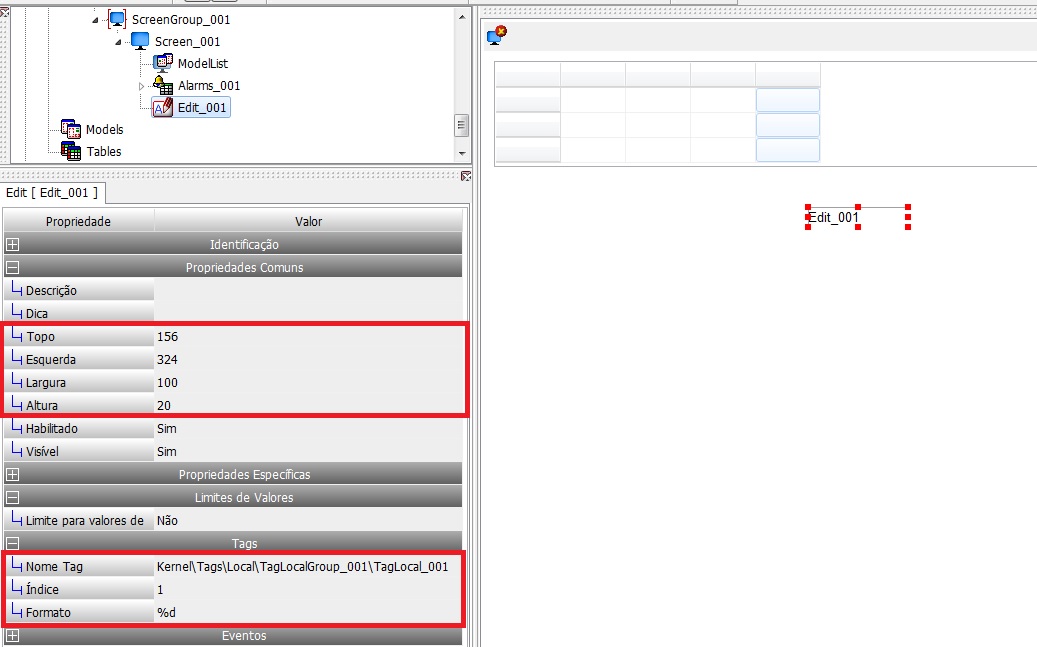Expand the Identificação section
The image size is (1037, 647).
pos(13,244)
